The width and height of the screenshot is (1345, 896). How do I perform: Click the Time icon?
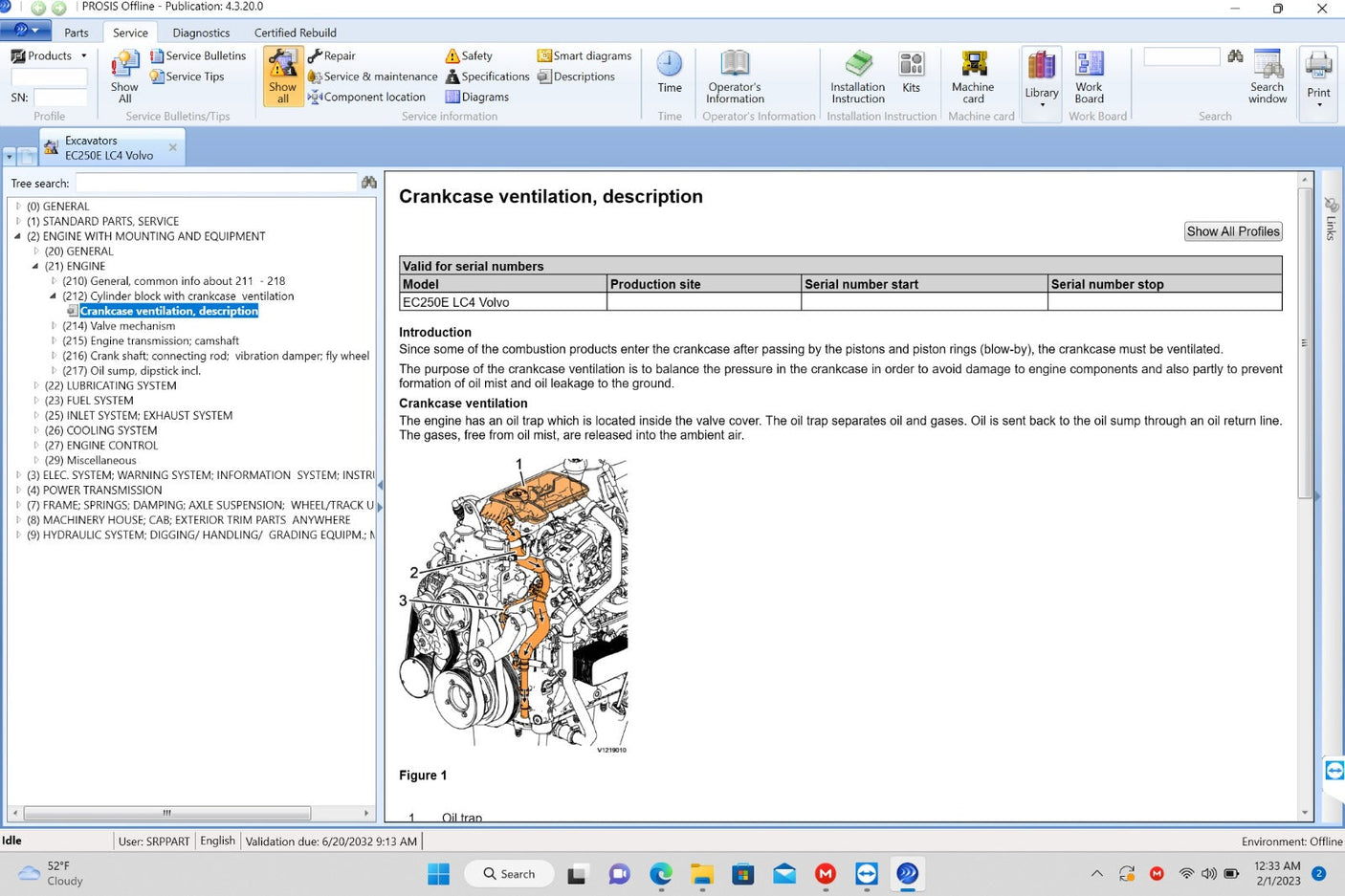[x=669, y=72]
